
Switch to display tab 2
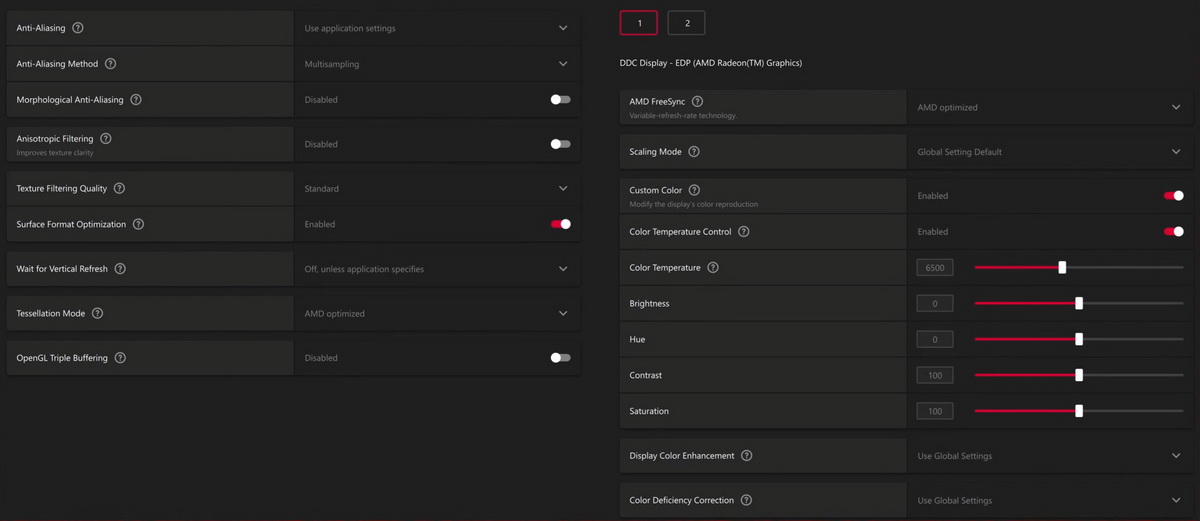point(687,23)
